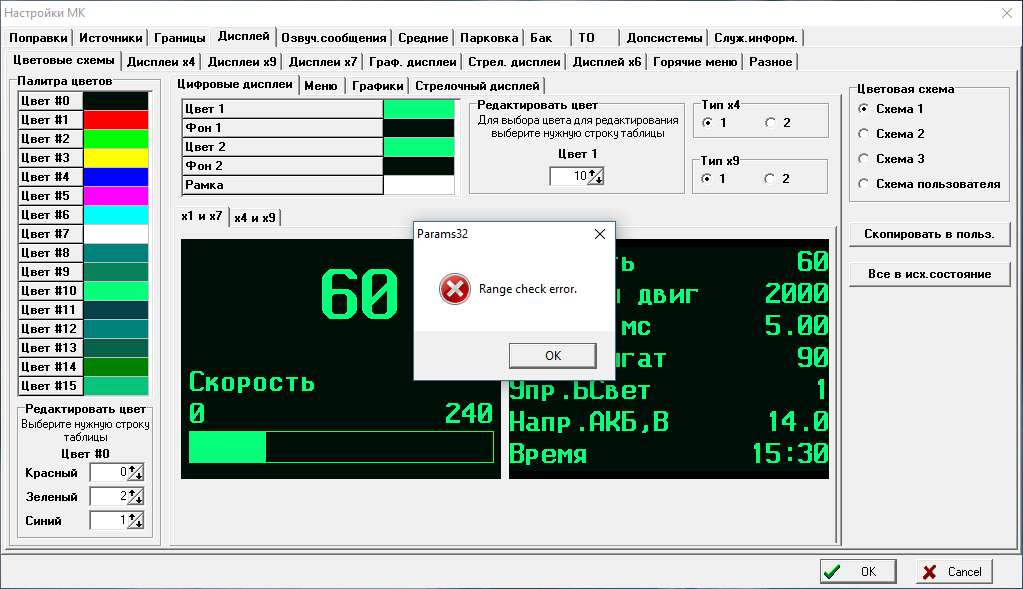Click the Красный spinner arrows
Screen dimensions: 1023x589
[135, 472]
